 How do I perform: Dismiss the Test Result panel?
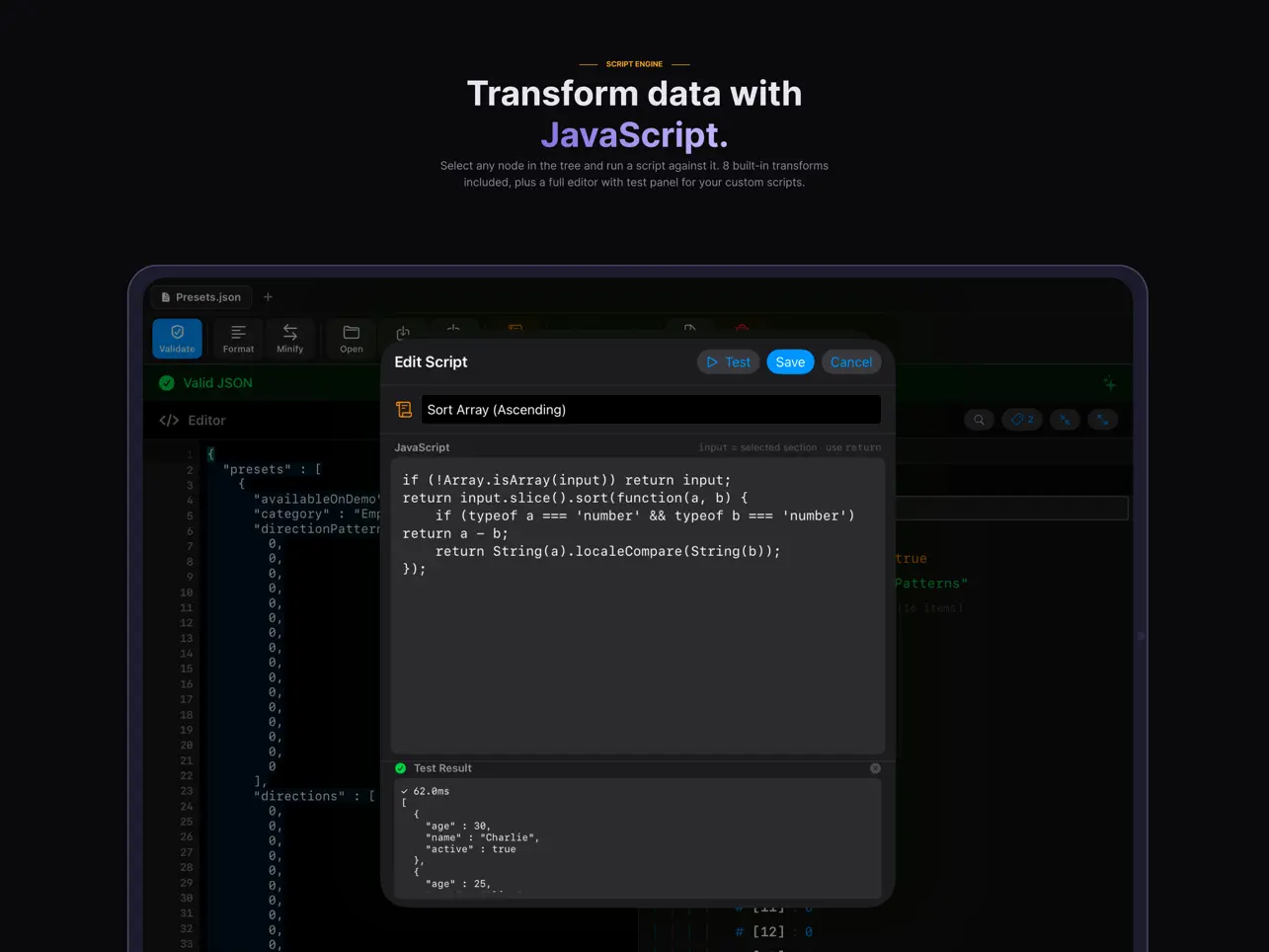tap(875, 767)
